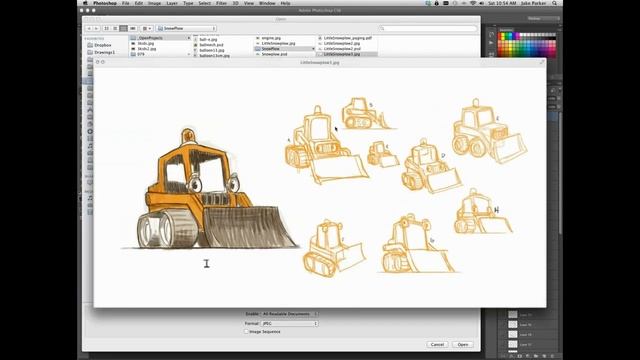Click the Actions play panel icon
The width and height of the screenshot is (640, 360).
491,42
